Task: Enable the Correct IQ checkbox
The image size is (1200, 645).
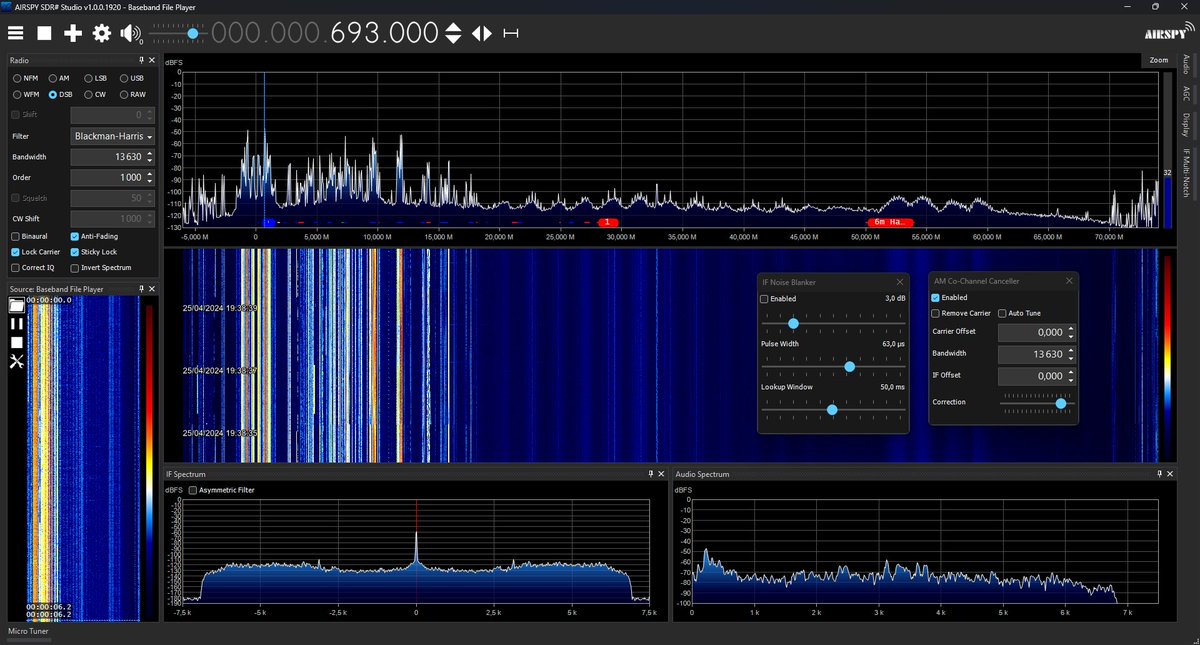Action: (x=32, y=268)
